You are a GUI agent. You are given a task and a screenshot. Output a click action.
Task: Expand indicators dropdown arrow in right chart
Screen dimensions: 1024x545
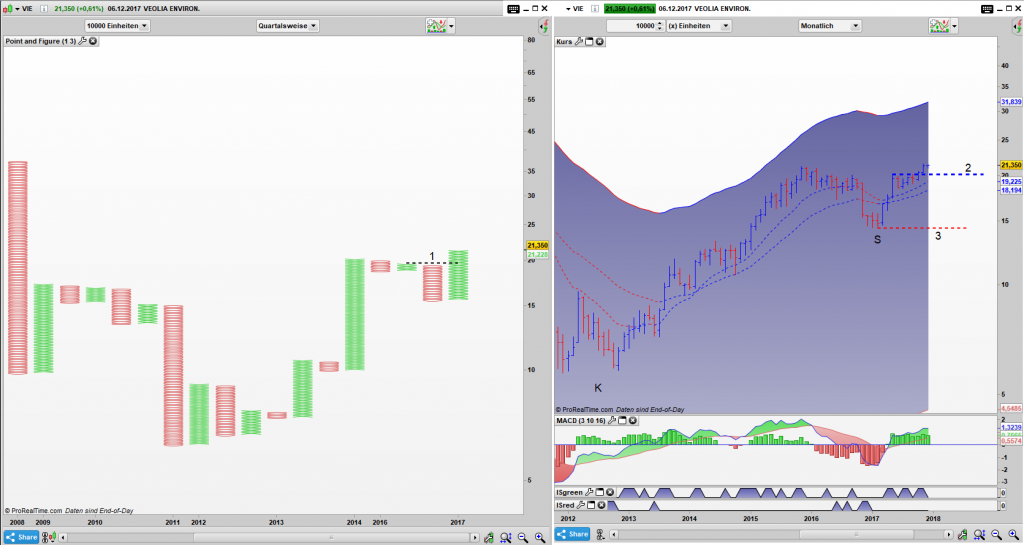tap(954, 27)
